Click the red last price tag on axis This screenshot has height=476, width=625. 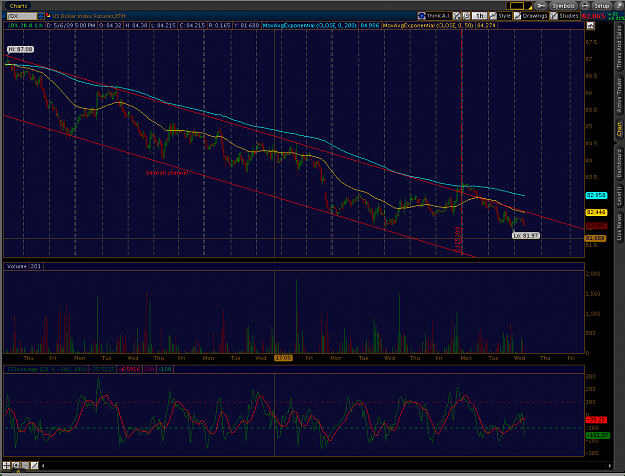tap(596, 226)
